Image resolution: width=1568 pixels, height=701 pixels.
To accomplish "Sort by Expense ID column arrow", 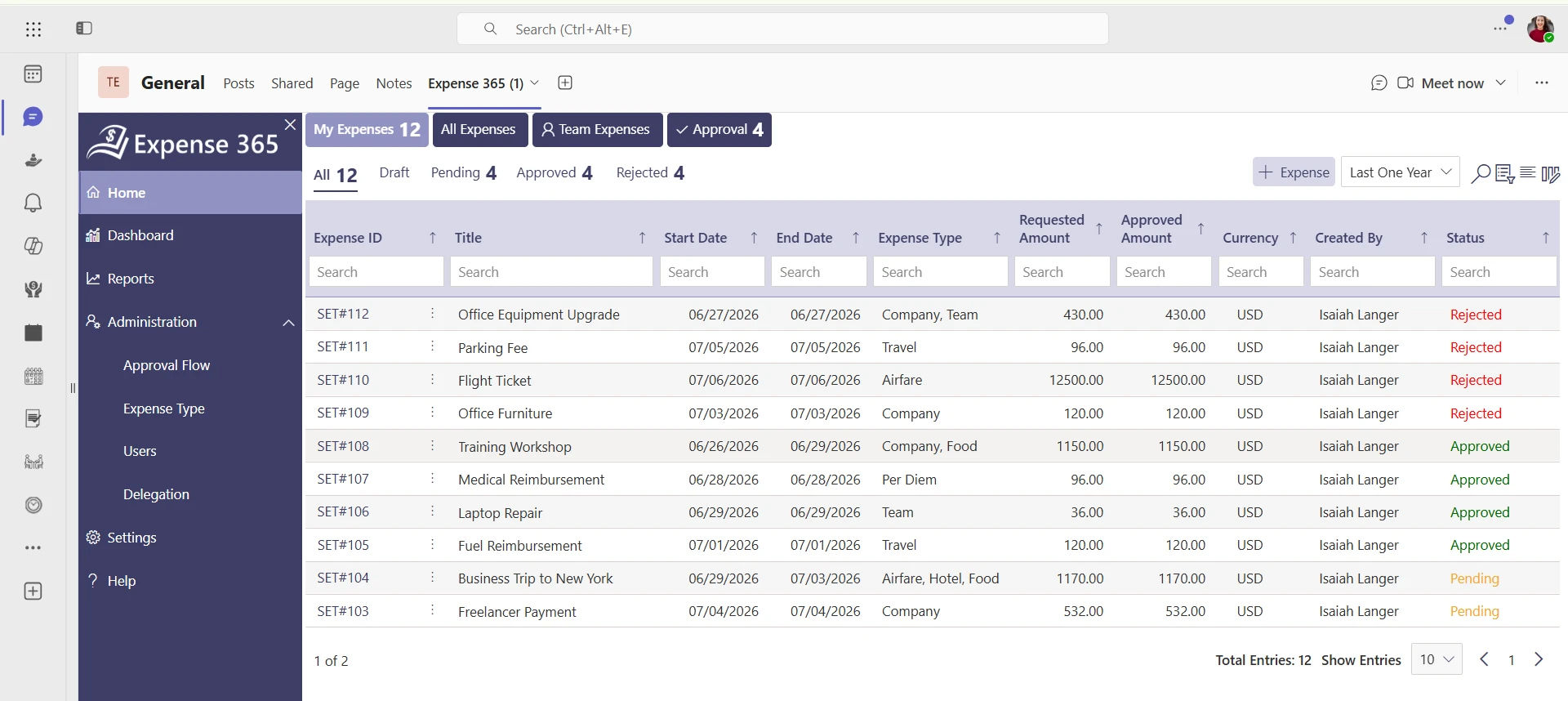I will coord(433,238).
